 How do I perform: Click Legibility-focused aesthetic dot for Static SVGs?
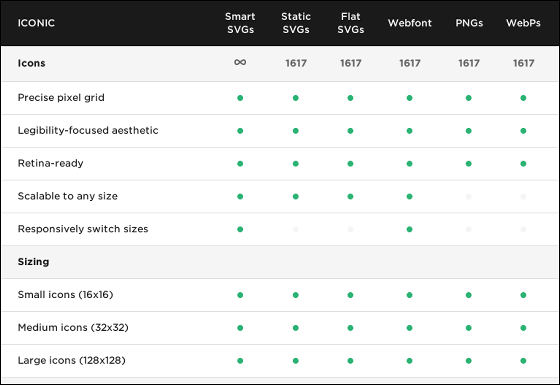click(x=296, y=131)
